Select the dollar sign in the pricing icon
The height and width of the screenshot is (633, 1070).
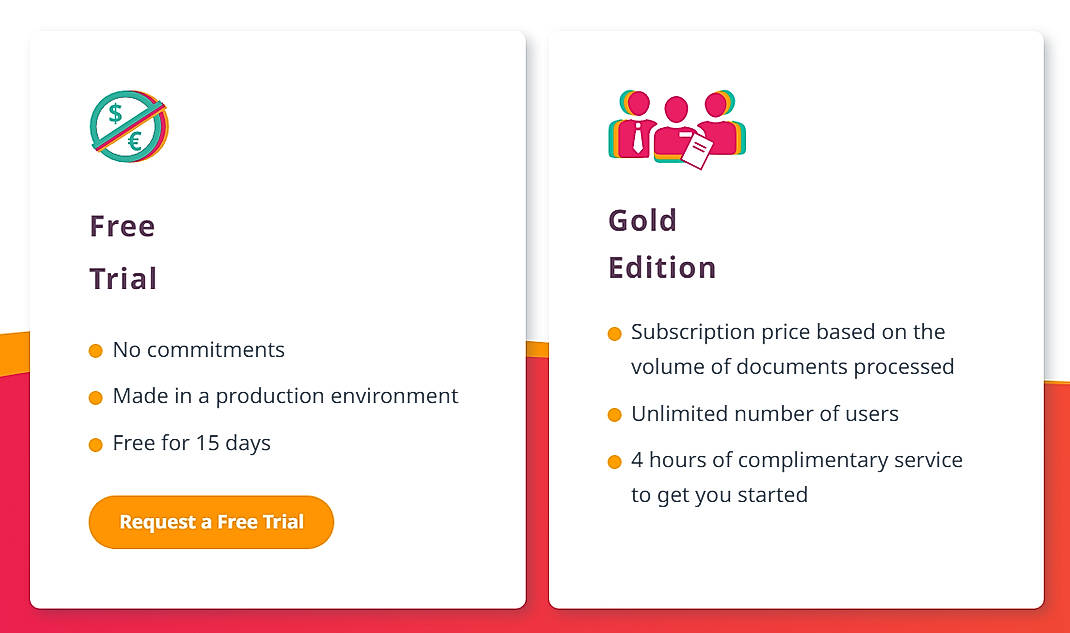112,112
